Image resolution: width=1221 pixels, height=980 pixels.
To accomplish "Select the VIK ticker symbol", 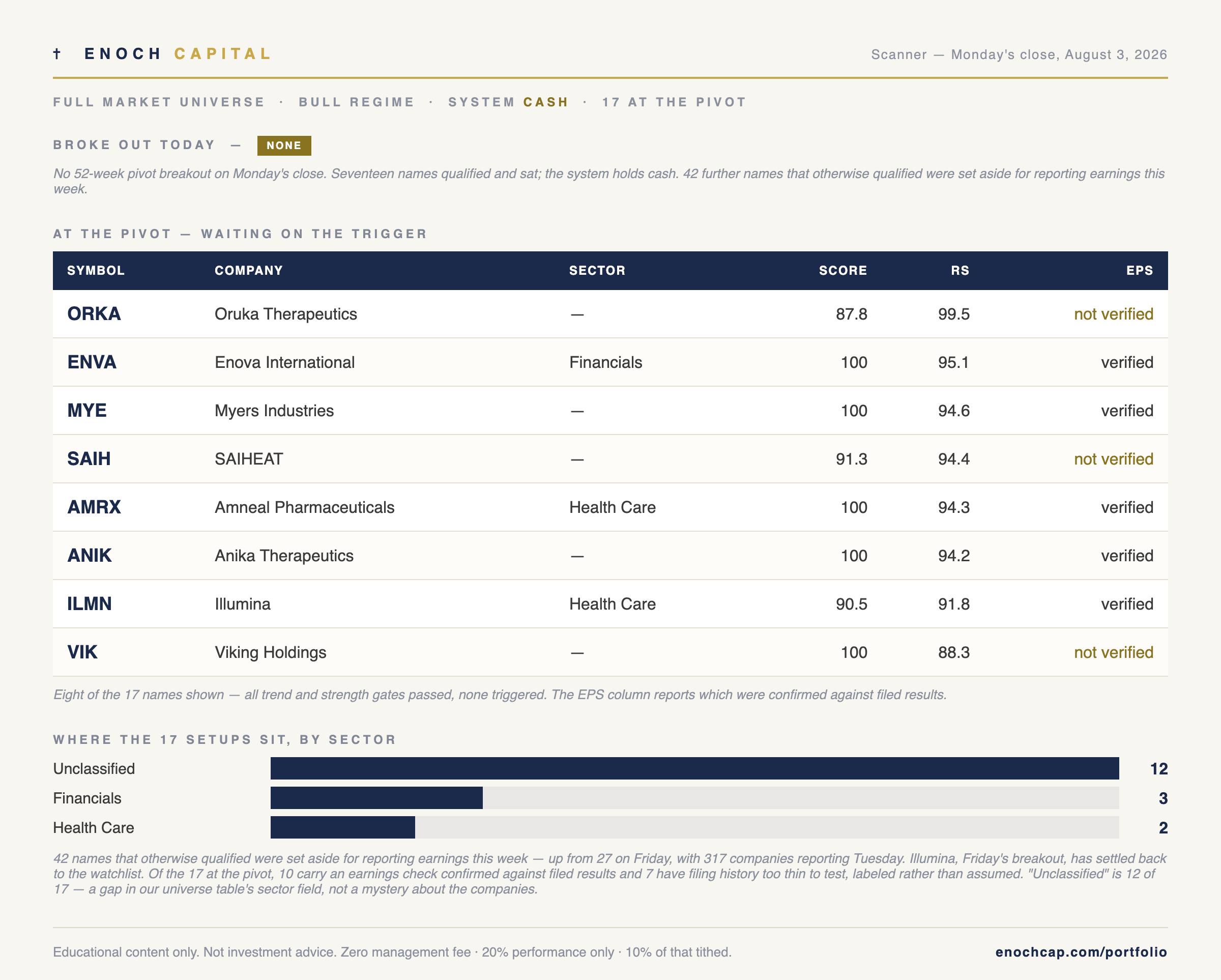I will pyautogui.click(x=82, y=652).
